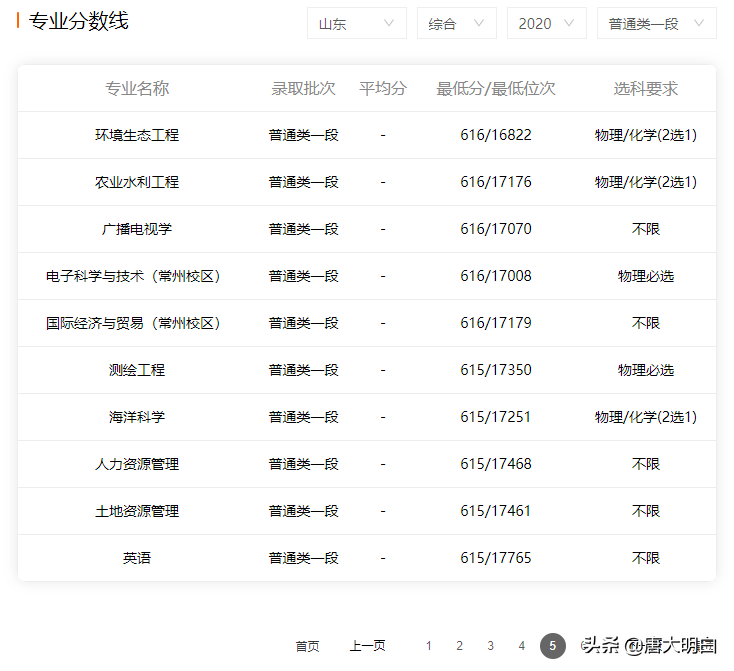
Task: Select the 广播电视学 major name
Action: (x=137, y=229)
